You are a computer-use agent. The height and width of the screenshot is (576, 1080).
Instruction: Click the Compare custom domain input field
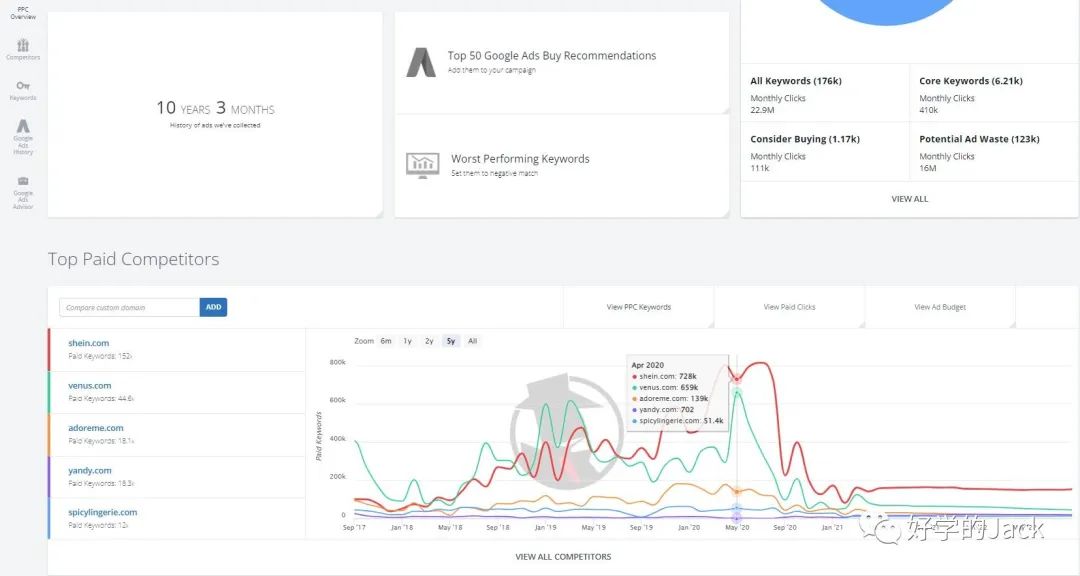(129, 307)
